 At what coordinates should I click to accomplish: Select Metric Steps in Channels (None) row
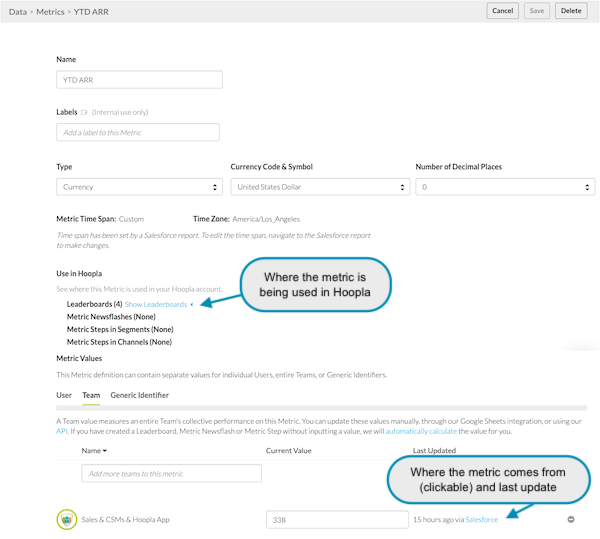tap(119, 342)
